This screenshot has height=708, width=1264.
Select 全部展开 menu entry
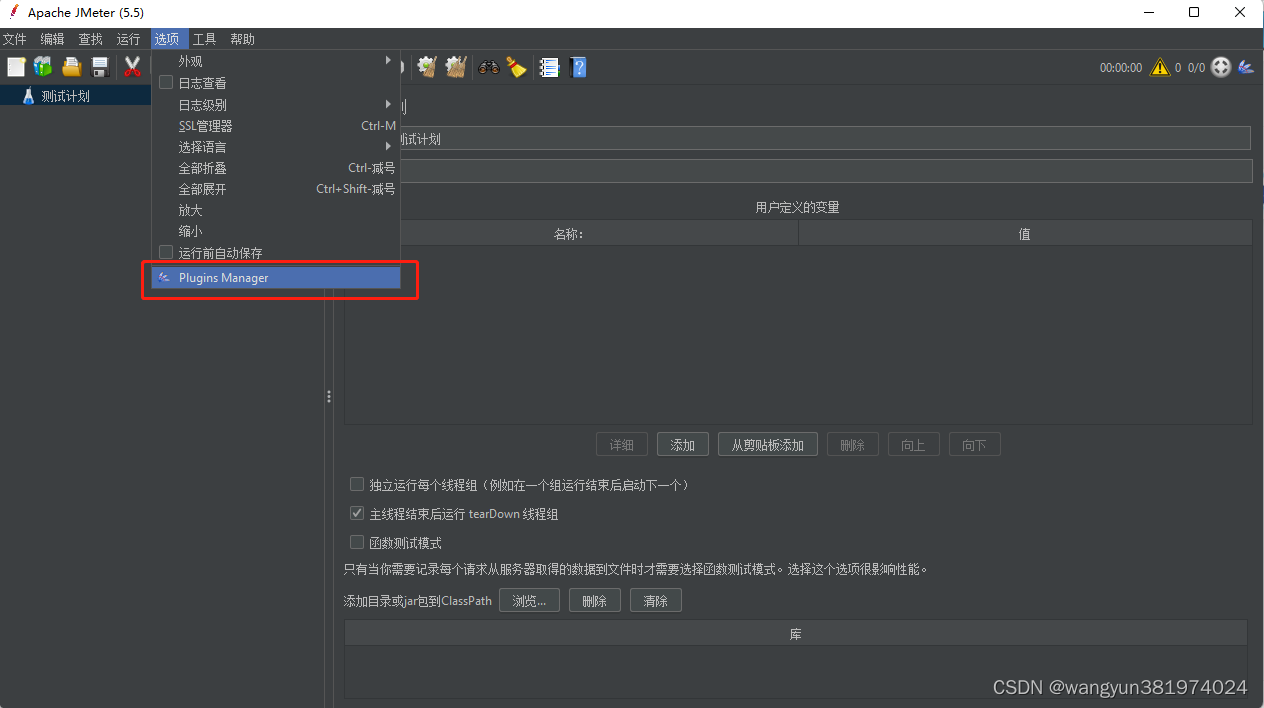276,189
